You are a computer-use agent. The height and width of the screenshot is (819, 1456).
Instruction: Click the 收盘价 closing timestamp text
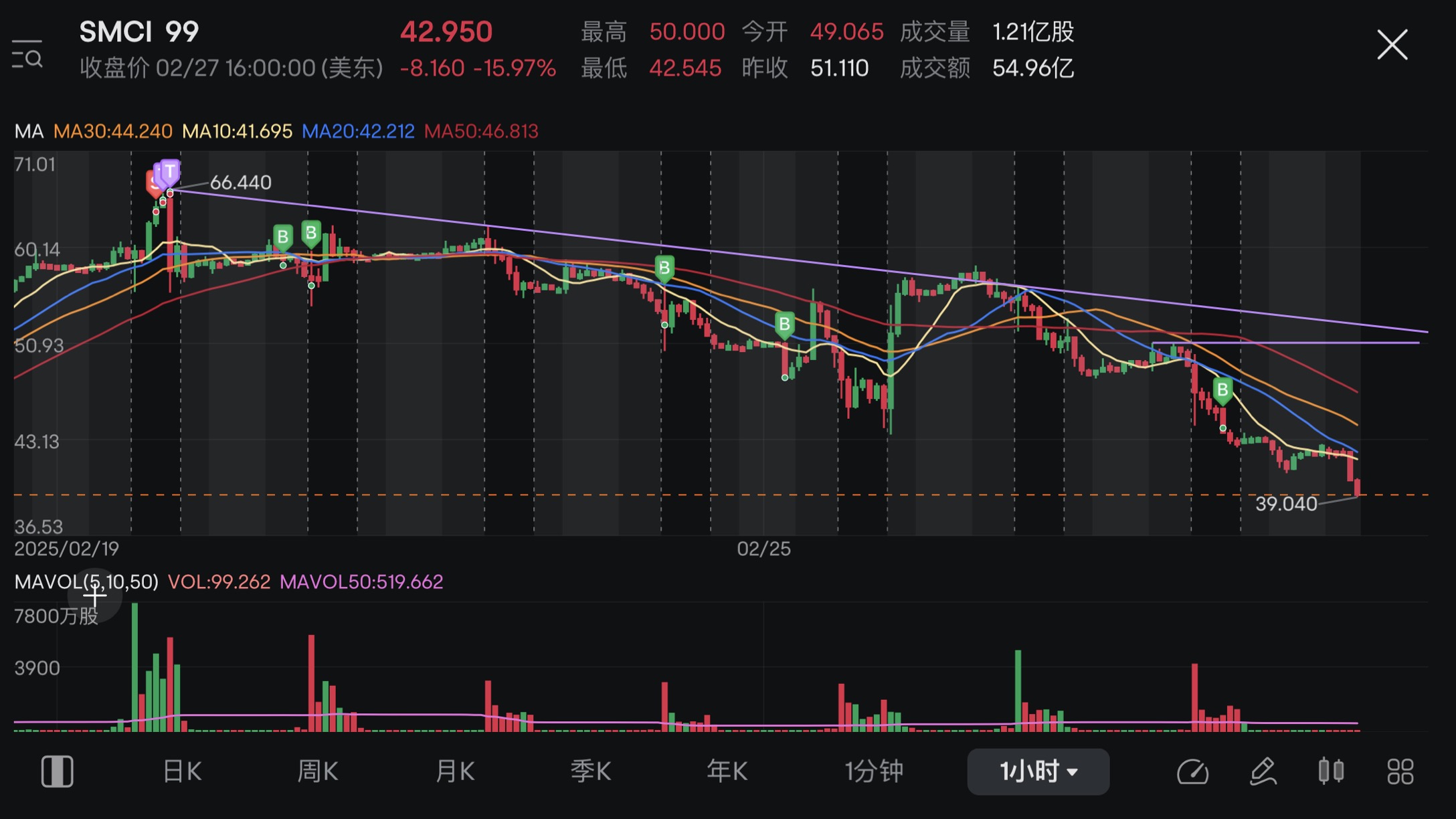[x=231, y=68]
